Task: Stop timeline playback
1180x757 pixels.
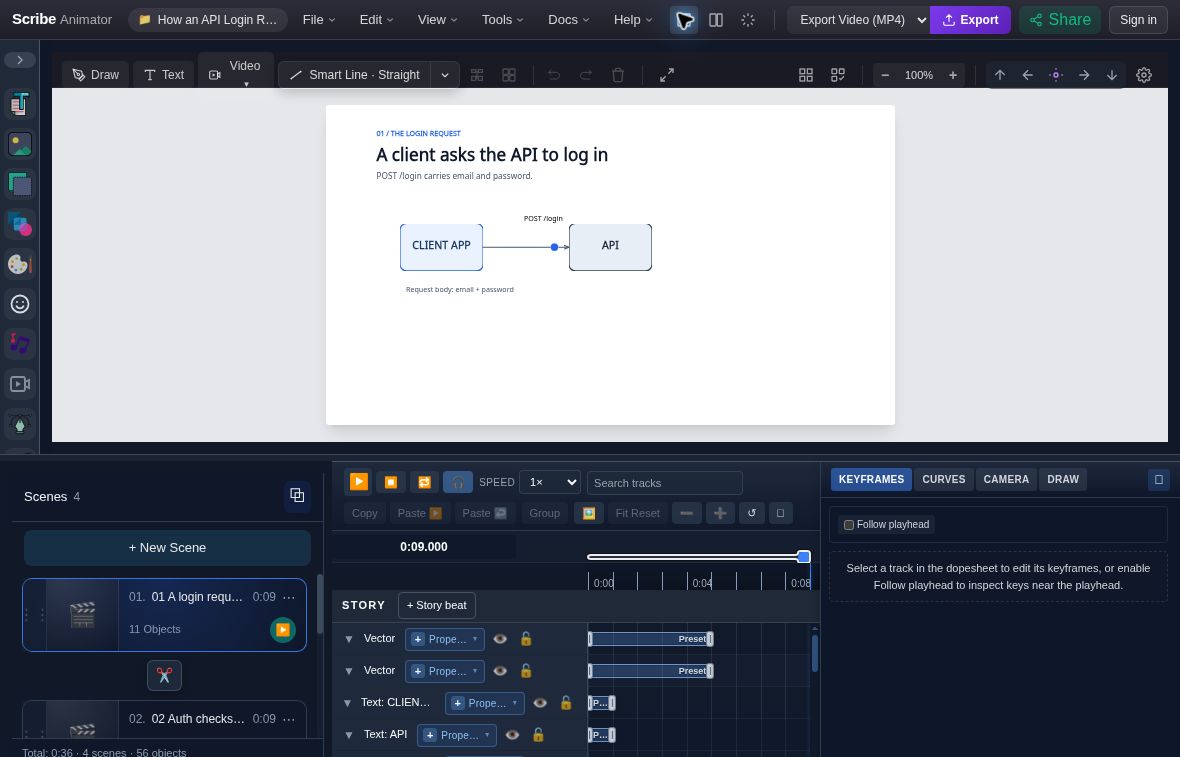Action: [391, 482]
